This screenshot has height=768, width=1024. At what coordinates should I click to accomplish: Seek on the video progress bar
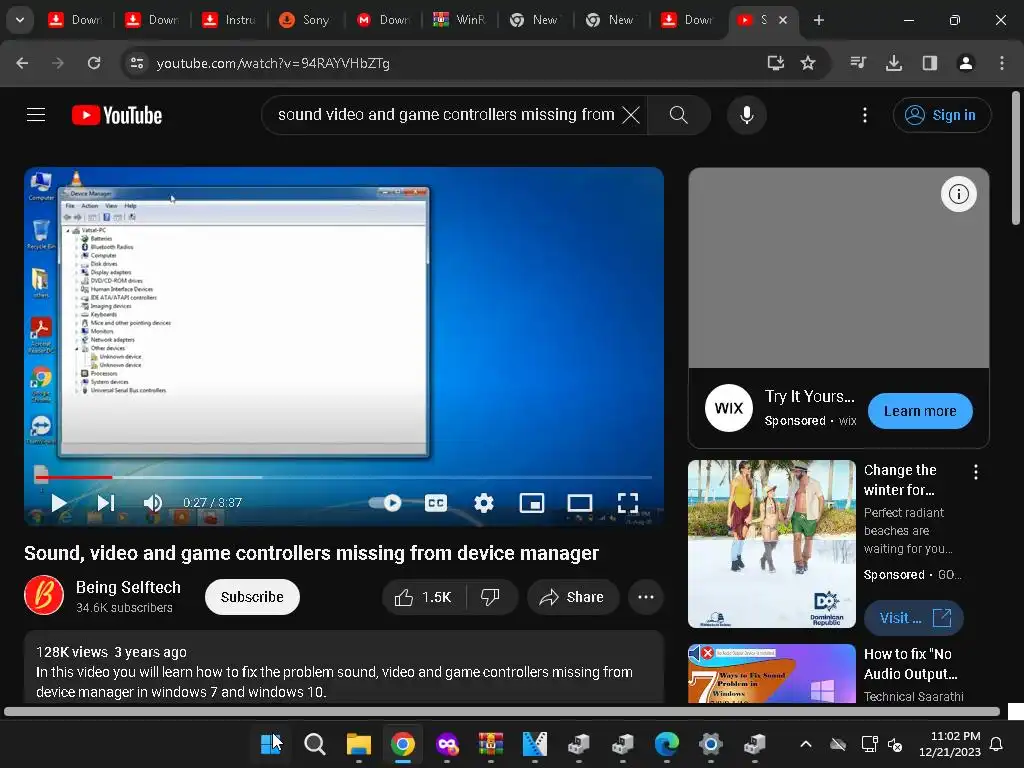pos(344,477)
